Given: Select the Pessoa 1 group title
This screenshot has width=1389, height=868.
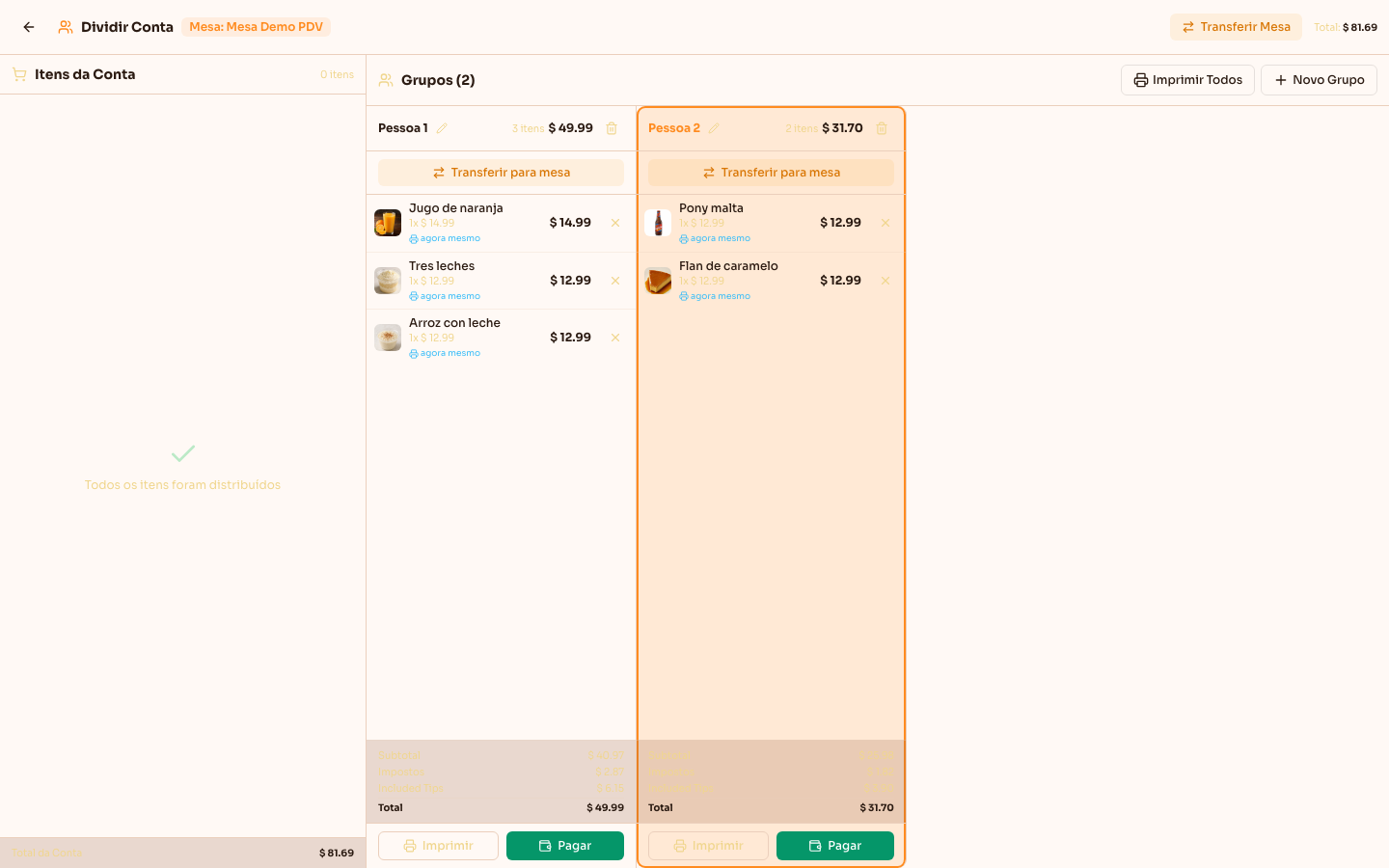Looking at the screenshot, I should 403,128.
